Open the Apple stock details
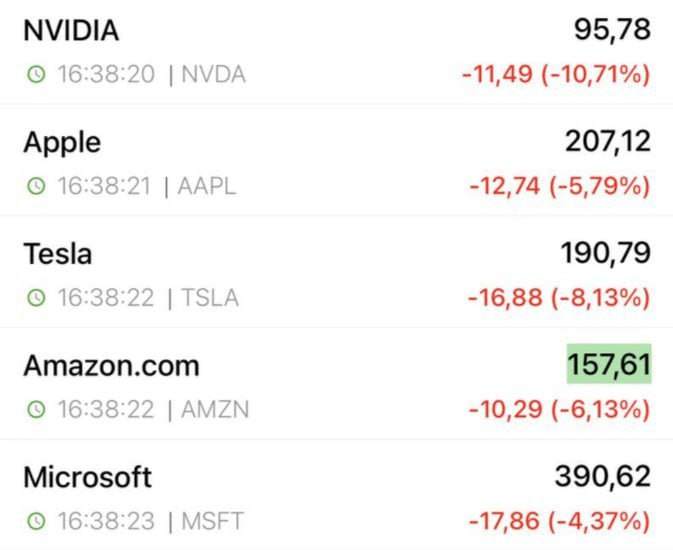The width and height of the screenshot is (673, 550). 62,142
